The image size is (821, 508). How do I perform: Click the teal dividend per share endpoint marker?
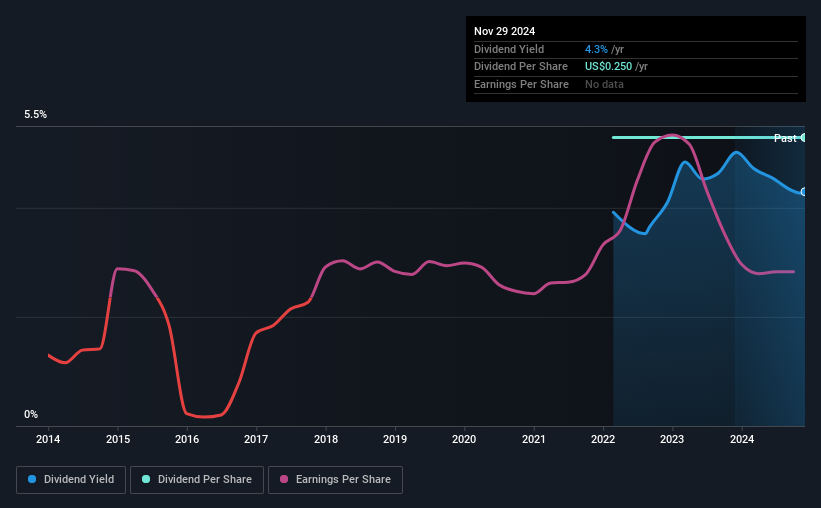pyautogui.click(x=803, y=137)
